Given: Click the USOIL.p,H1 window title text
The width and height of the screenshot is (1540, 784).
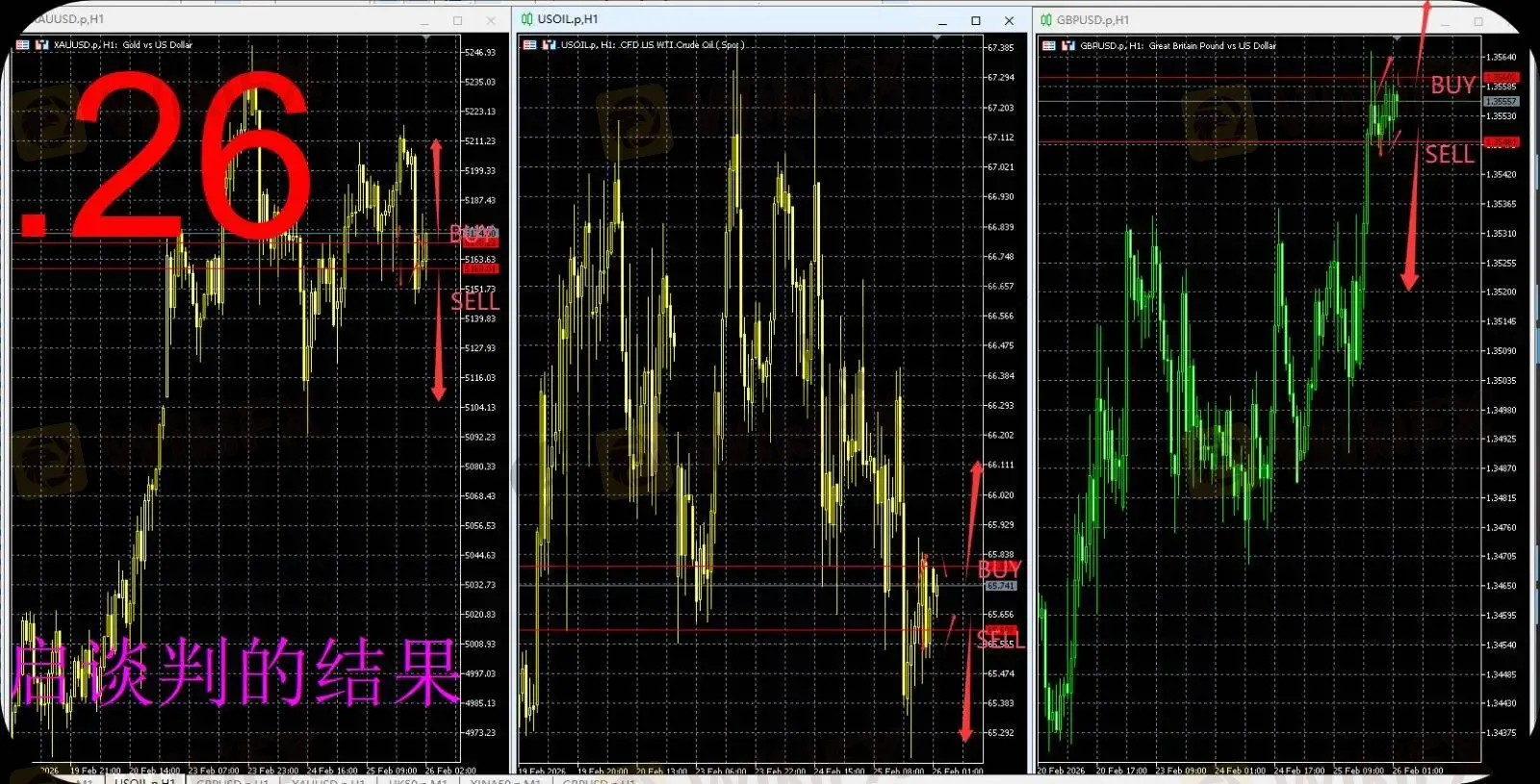Looking at the screenshot, I should (x=568, y=19).
